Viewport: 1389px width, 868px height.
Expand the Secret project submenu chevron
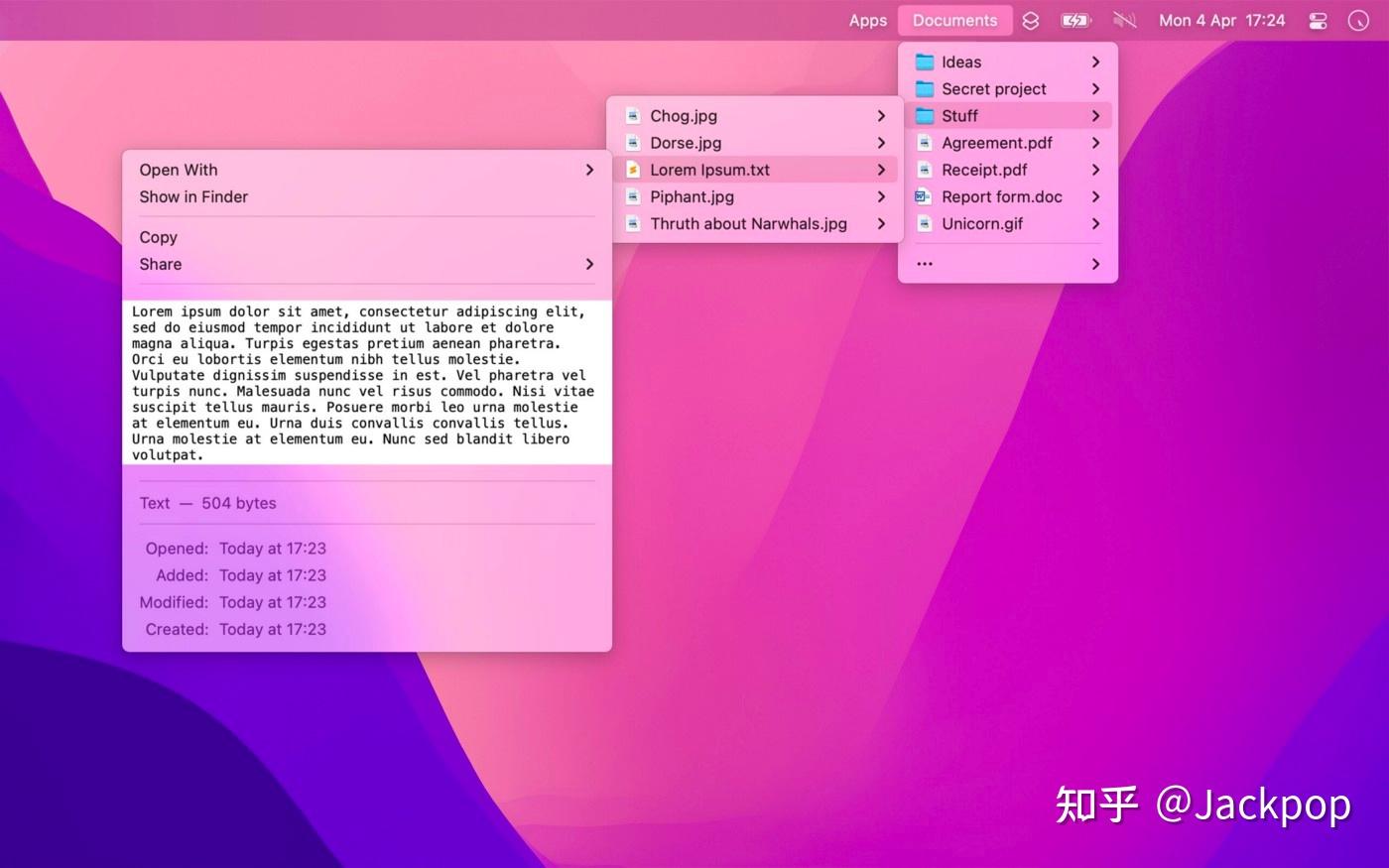[x=1095, y=88]
